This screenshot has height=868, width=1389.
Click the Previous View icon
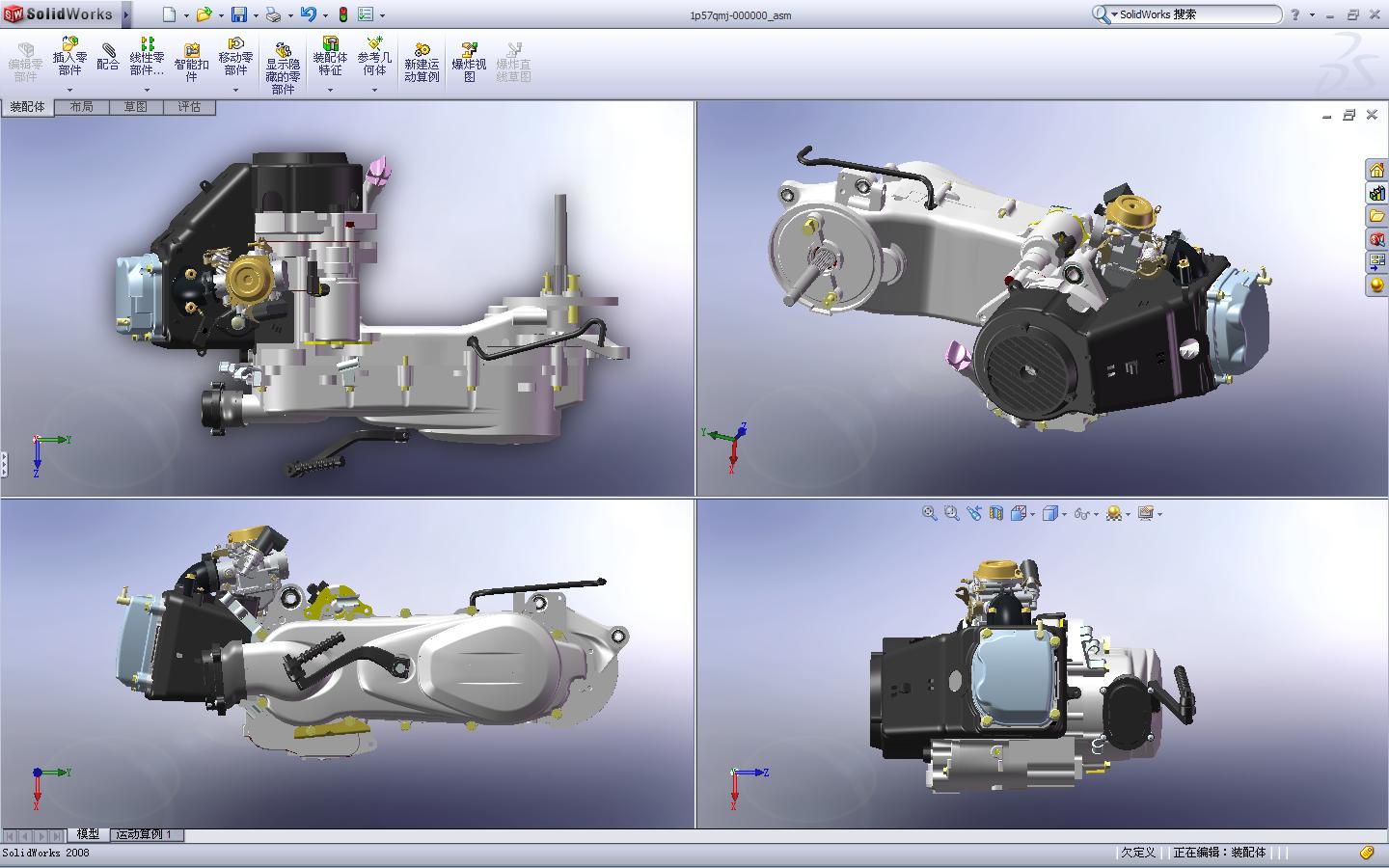coord(973,513)
